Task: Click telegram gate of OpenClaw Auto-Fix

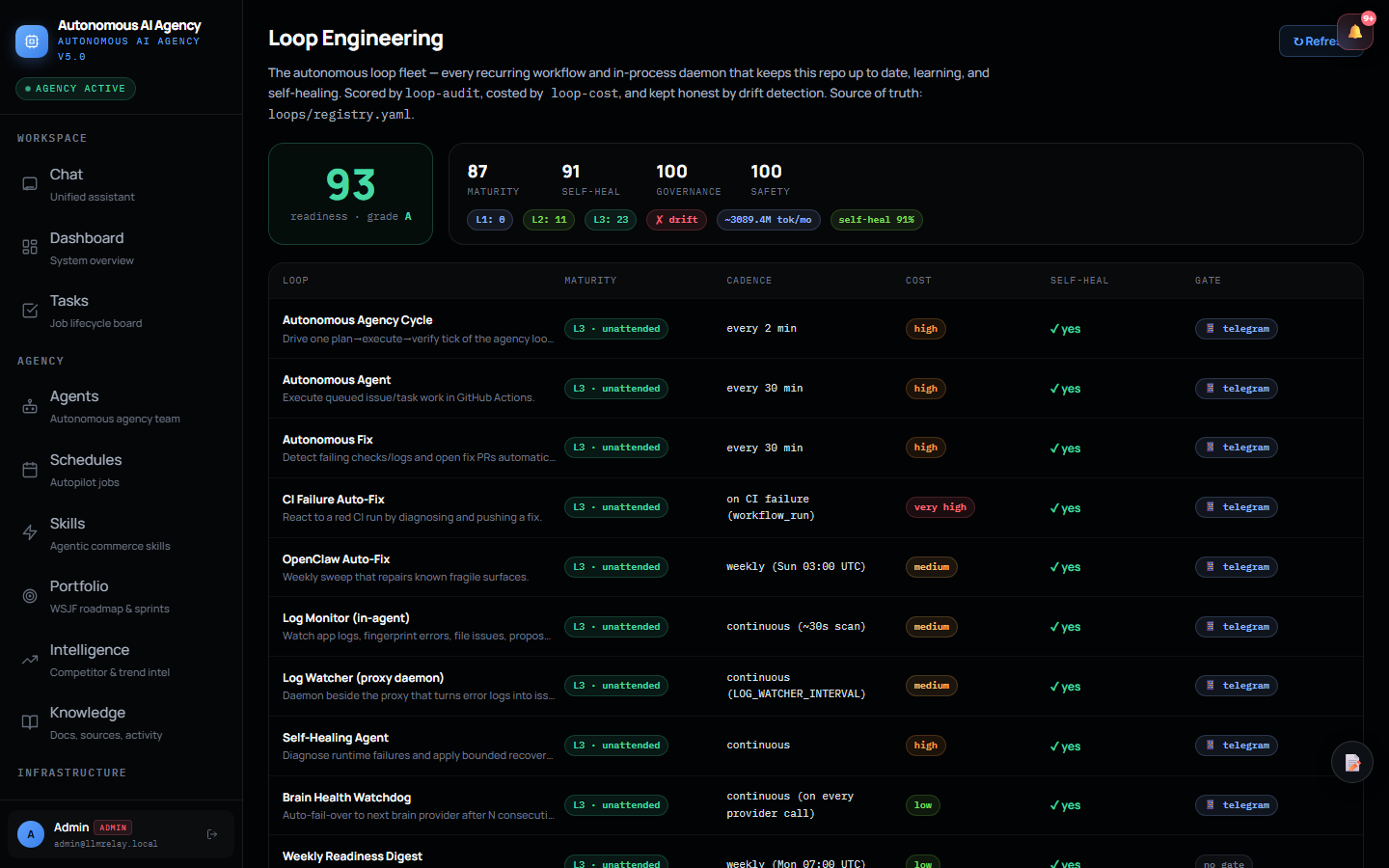Action: (1237, 567)
